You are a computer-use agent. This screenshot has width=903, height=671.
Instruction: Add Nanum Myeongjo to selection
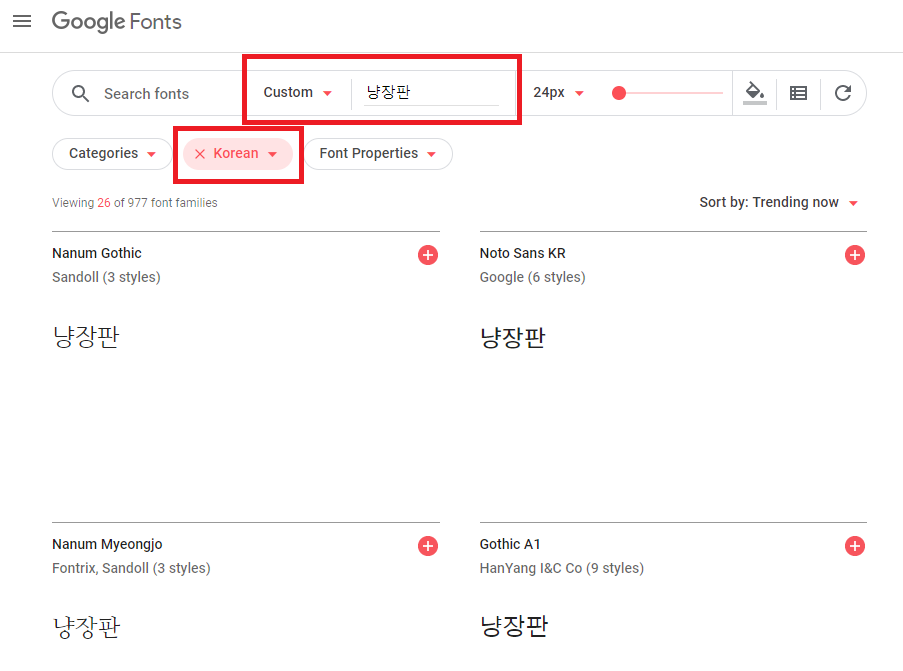click(428, 546)
